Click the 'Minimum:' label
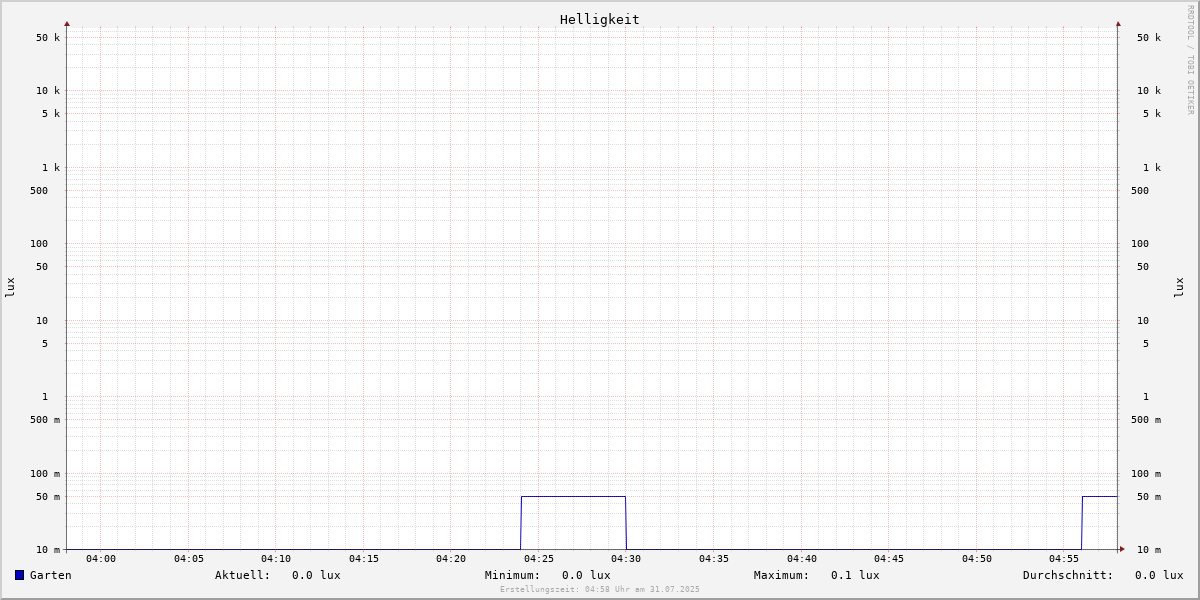 coord(513,575)
